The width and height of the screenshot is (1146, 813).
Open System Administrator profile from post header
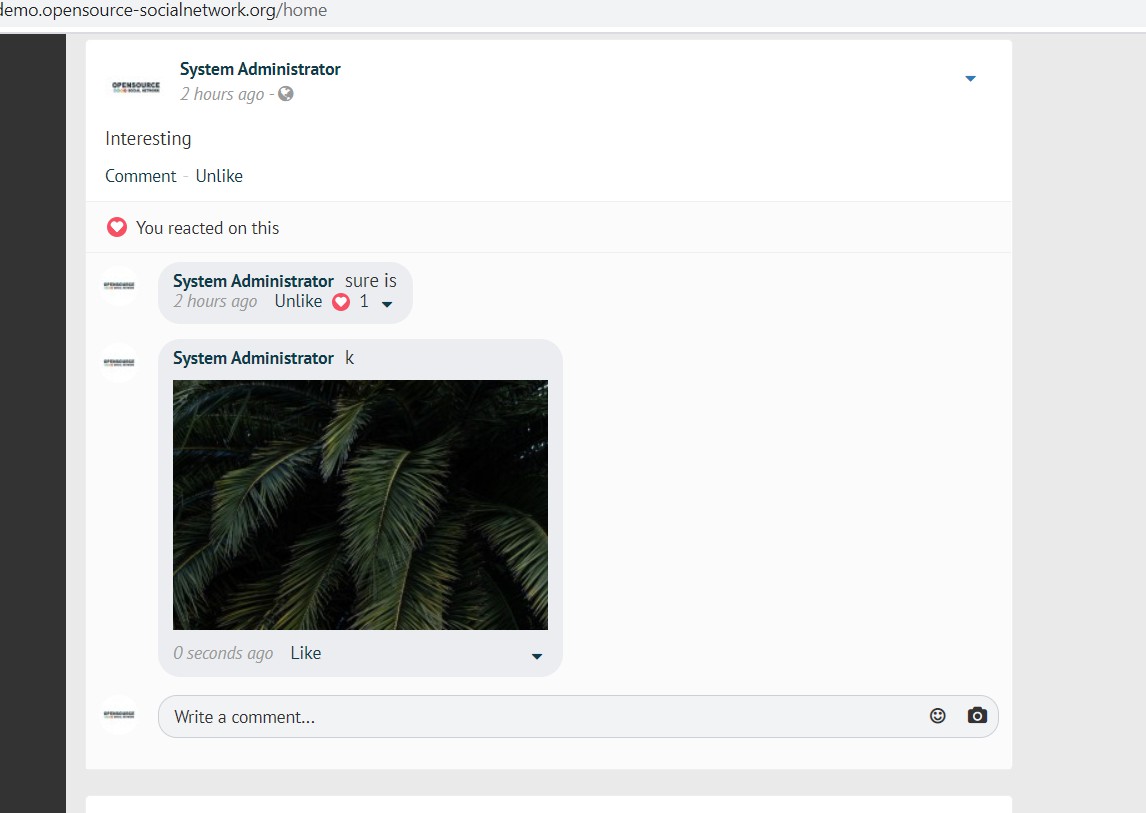click(260, 69)
